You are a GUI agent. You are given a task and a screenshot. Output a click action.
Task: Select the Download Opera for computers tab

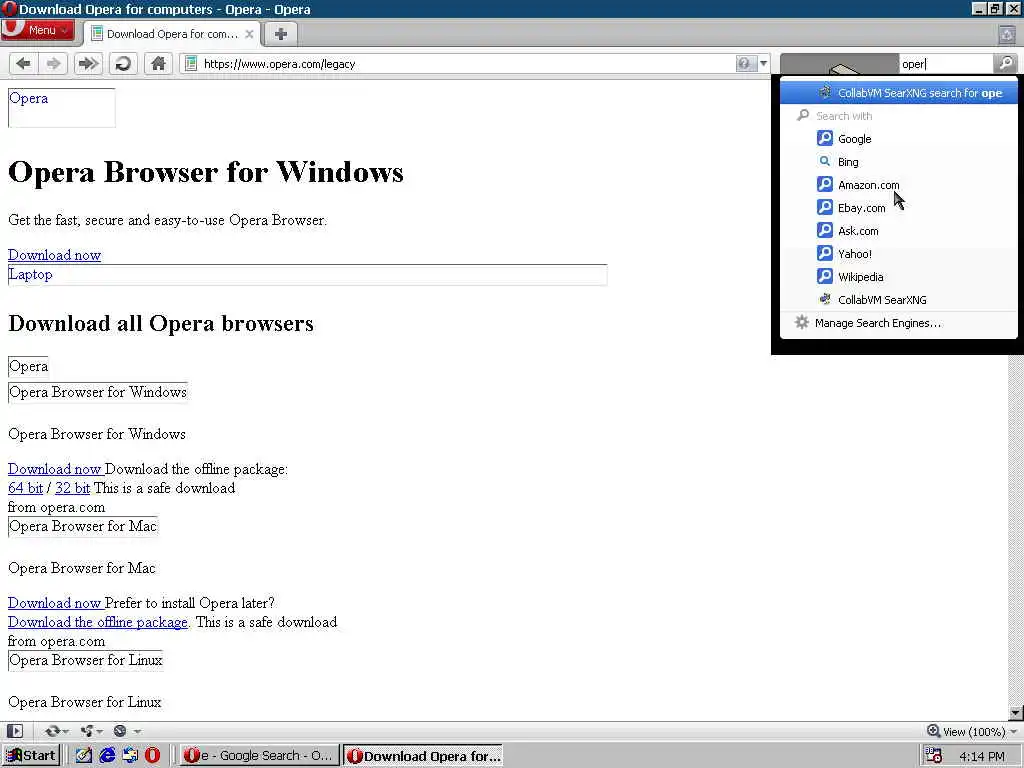tap(172, 34)
